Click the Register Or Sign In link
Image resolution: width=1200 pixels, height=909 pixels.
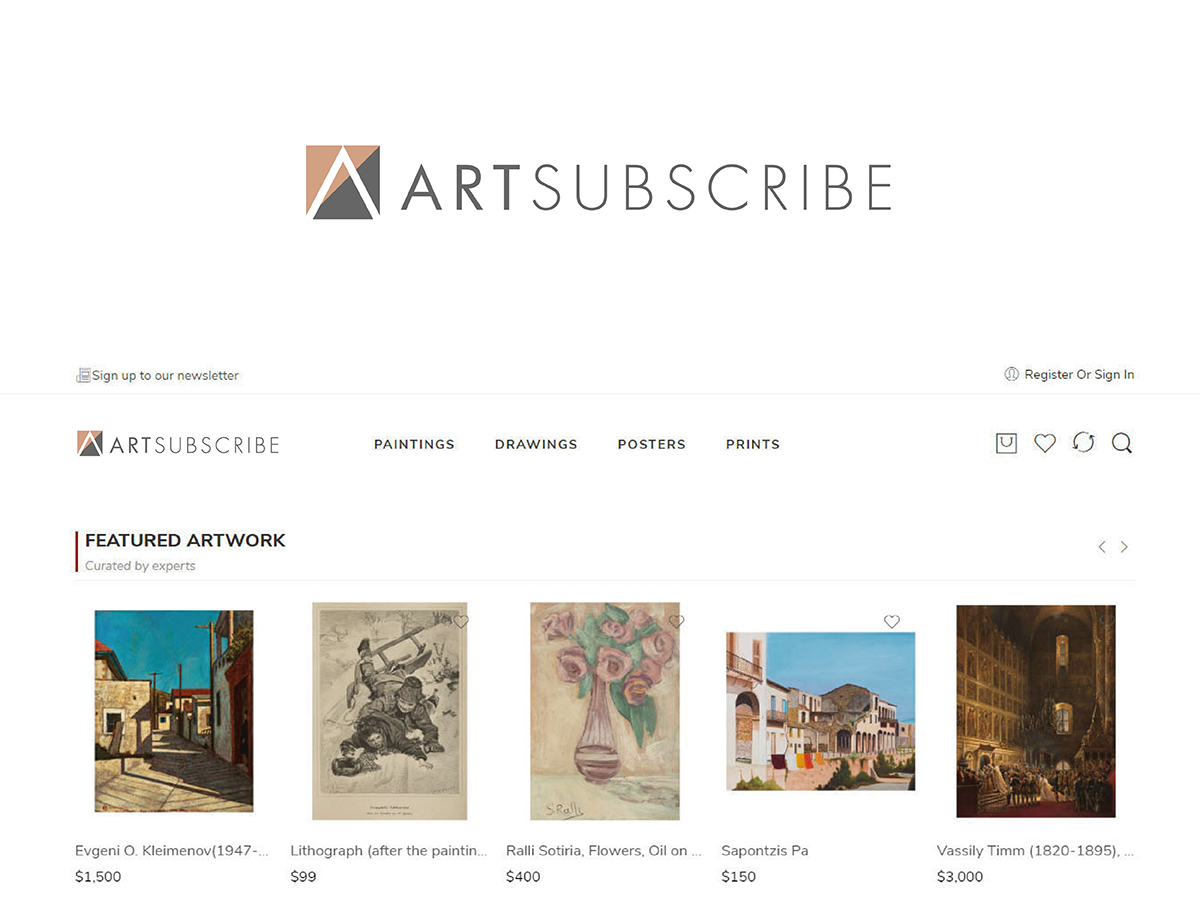click(1079, 375)
